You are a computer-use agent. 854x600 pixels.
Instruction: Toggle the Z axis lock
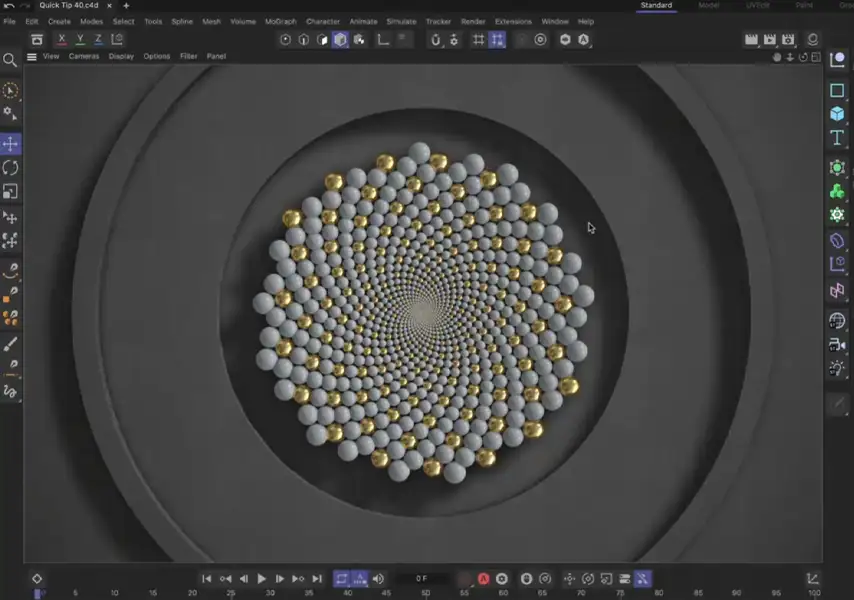[98, 38]
